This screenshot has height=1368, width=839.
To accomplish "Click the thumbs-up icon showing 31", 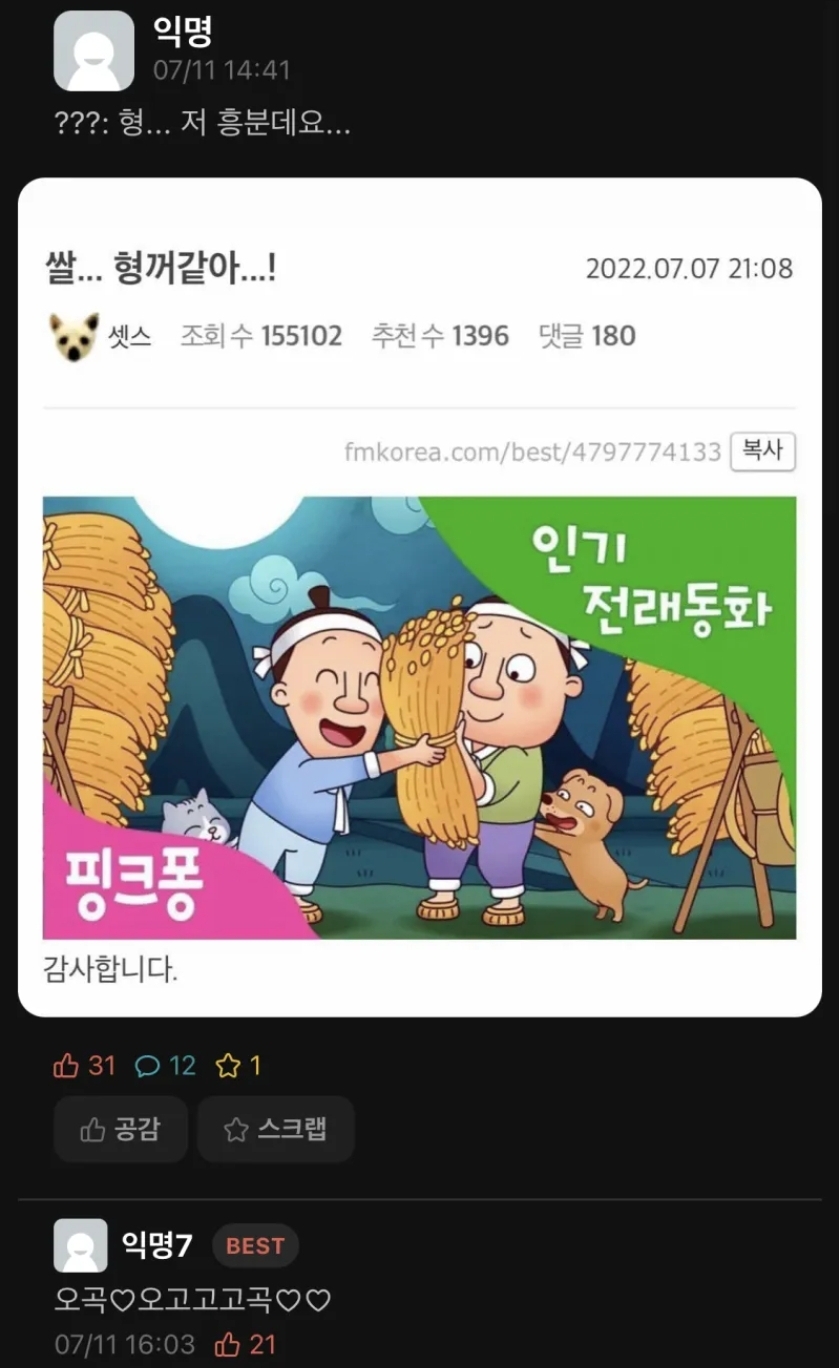I will [66, 1066].
